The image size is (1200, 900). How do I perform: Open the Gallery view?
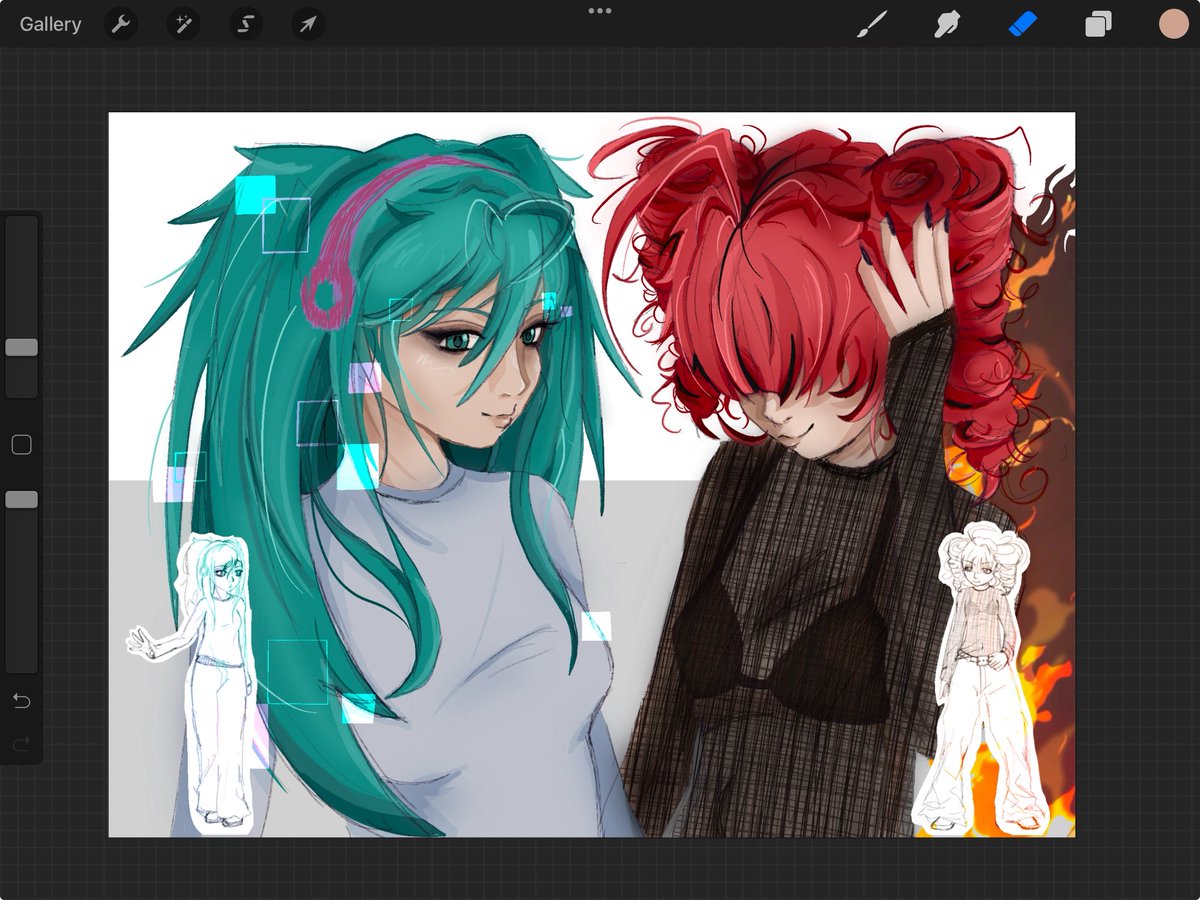pyautogui.click(x=50, y=24)
